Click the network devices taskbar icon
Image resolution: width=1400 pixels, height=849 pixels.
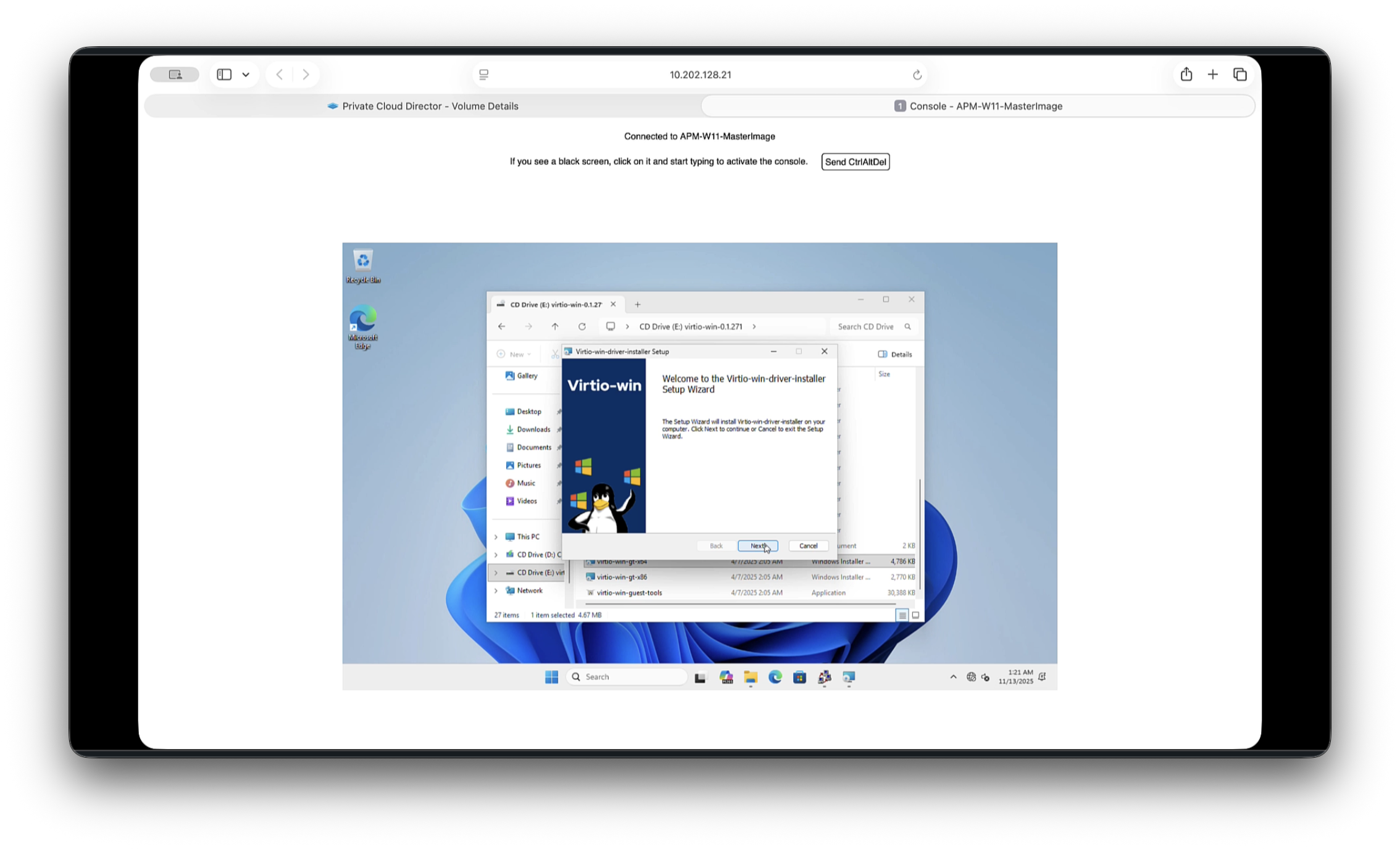824,677
